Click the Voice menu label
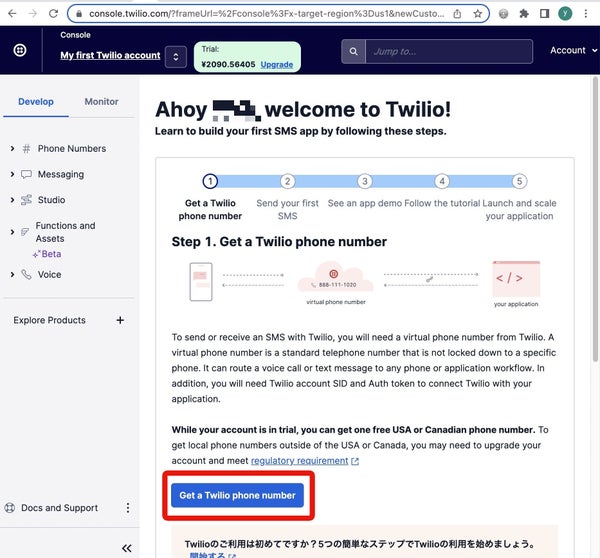Viewport: 600px width, 558px height. (x=49, y=274)
